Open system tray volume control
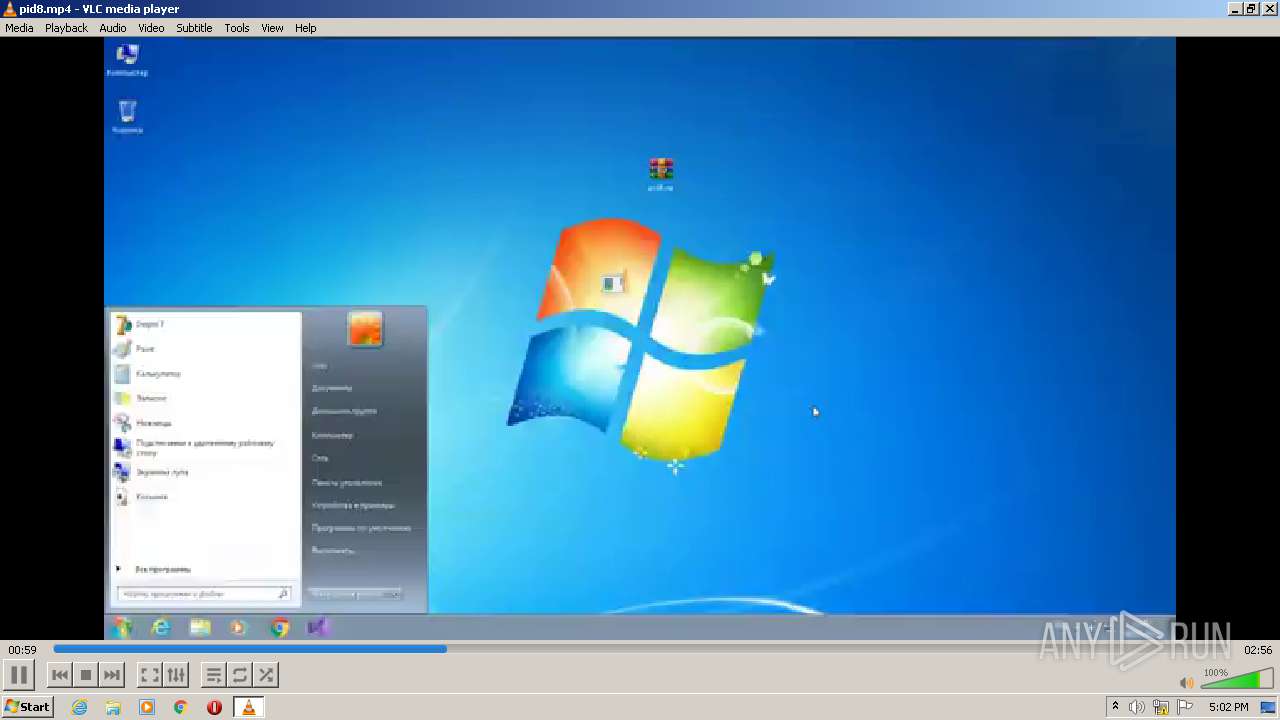This screenshot has height=720, width=1280. coord(1137,707)
